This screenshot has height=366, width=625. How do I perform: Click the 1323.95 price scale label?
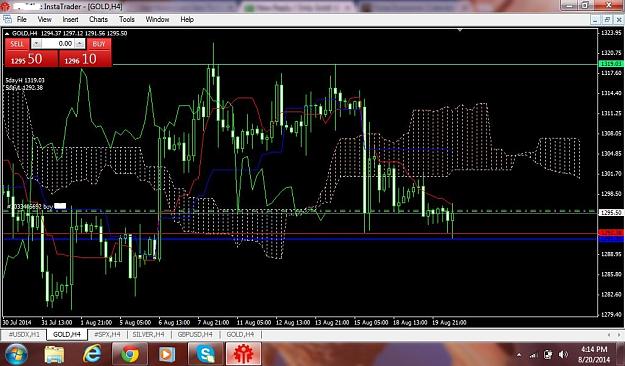click(611, 33)
